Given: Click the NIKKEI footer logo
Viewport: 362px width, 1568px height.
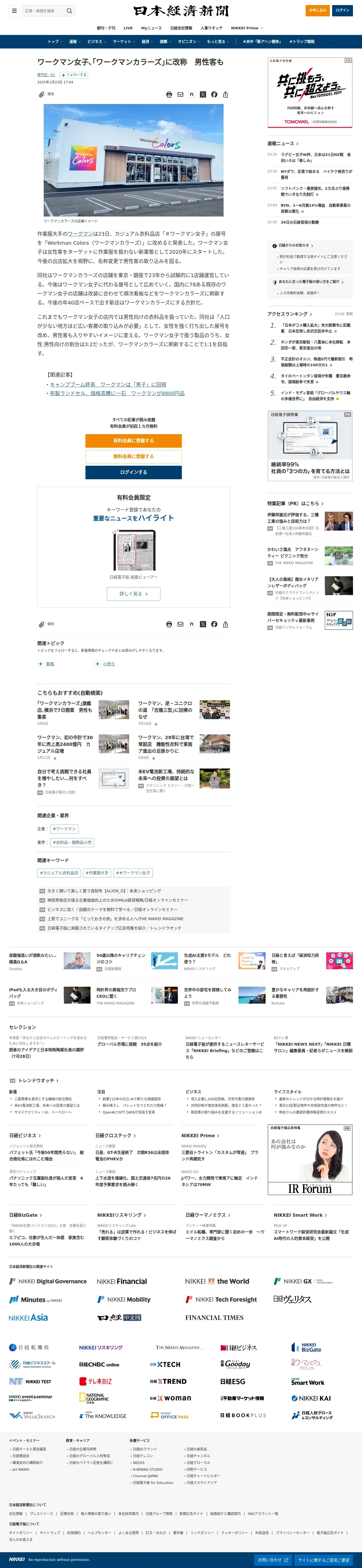Looking at the screenshot, I should [17, 1560].
